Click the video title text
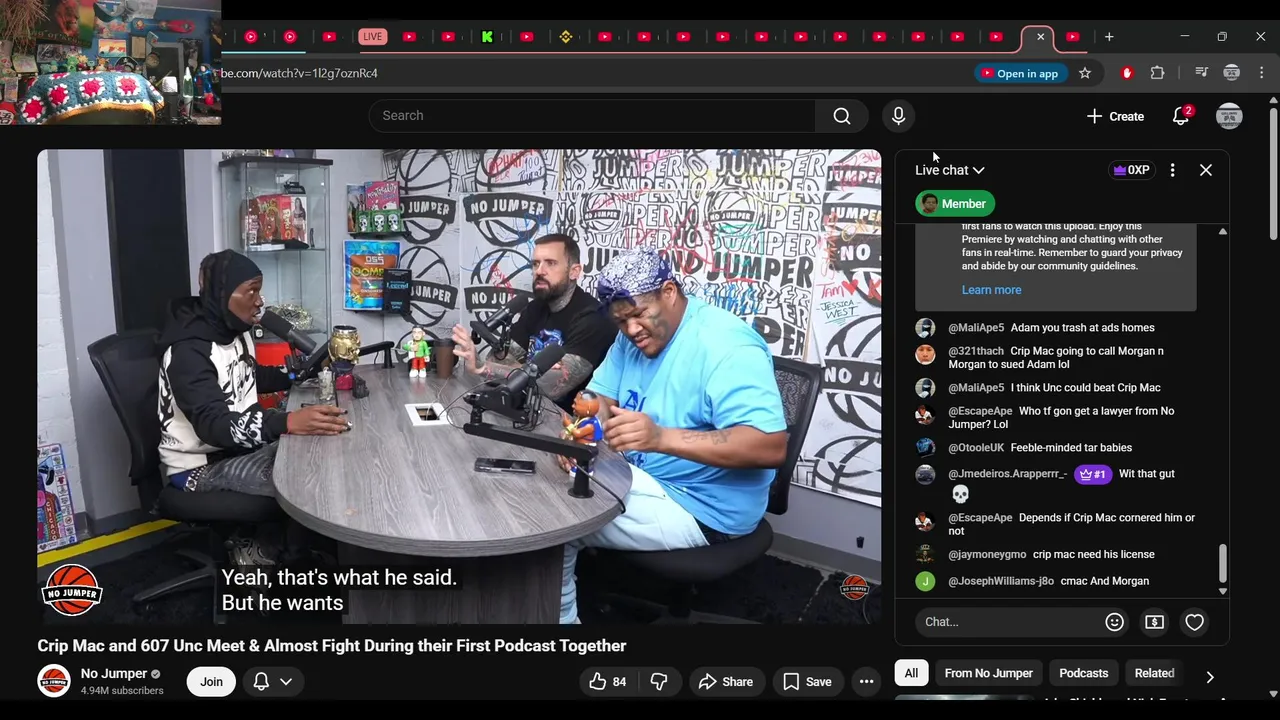 [x=332, y=646]
